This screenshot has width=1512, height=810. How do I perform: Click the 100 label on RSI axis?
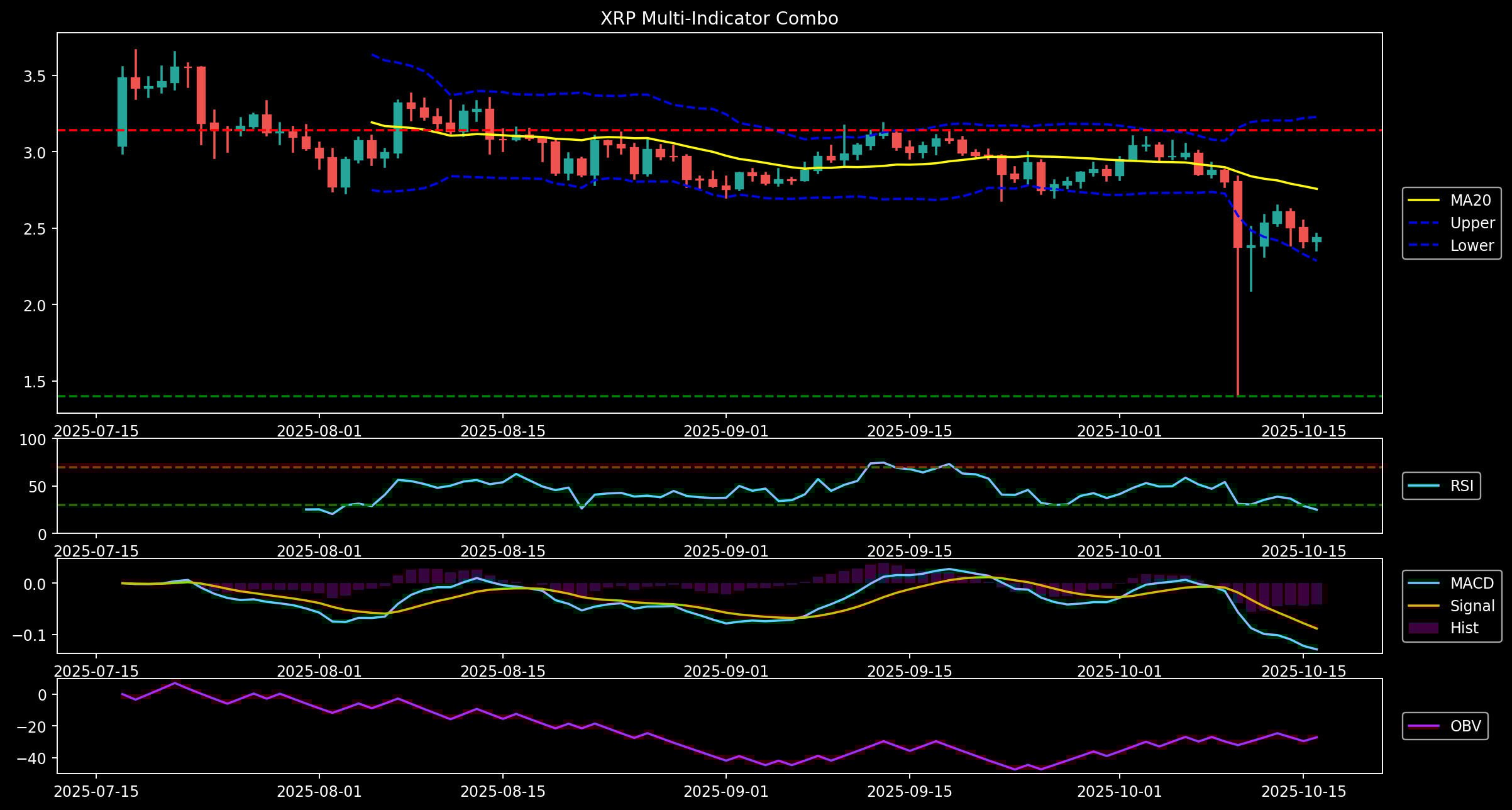33,440
